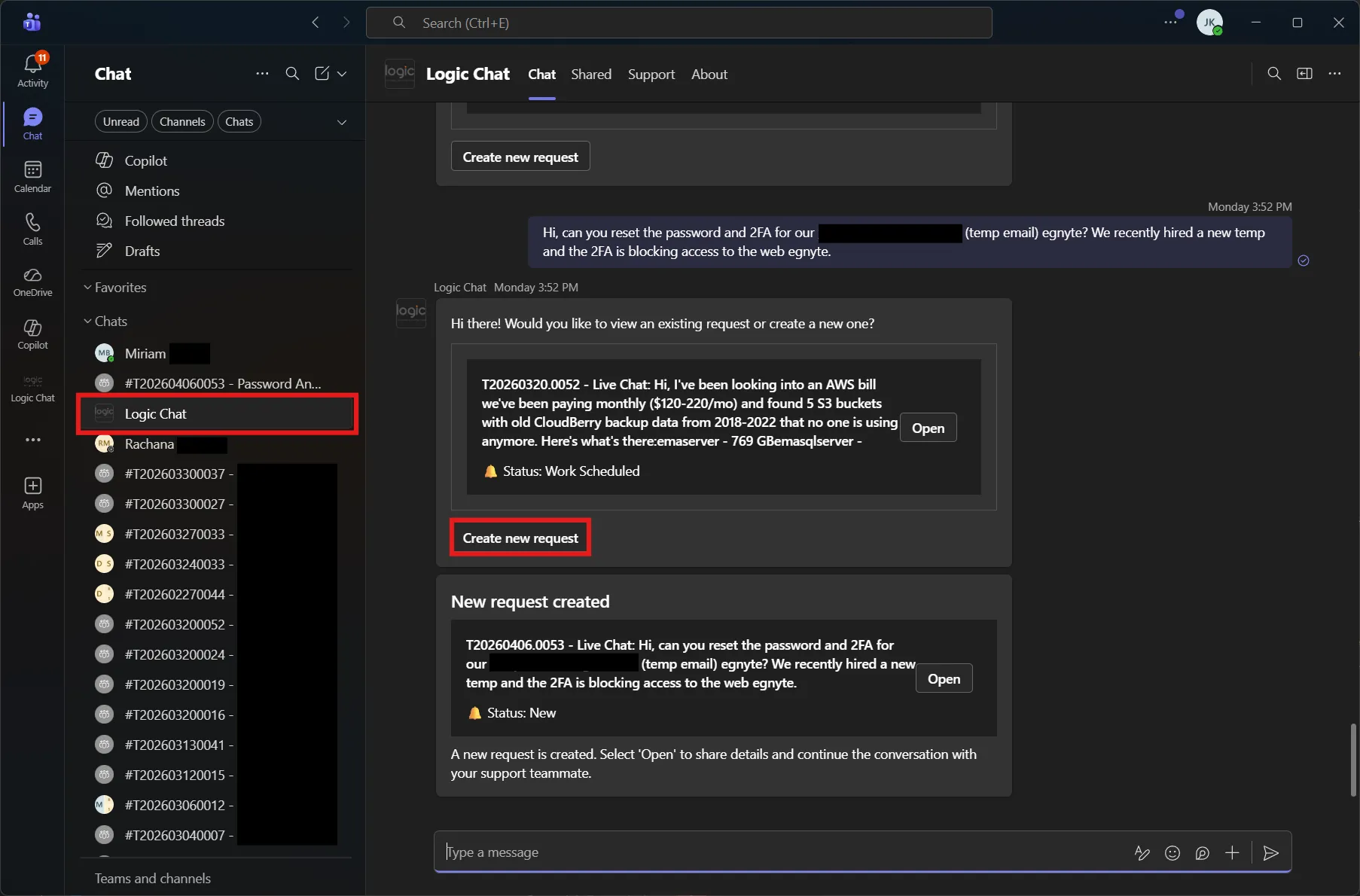Switch to the About tab
The height and width of the screenshot is (896, 1360).
click(709, 74)
